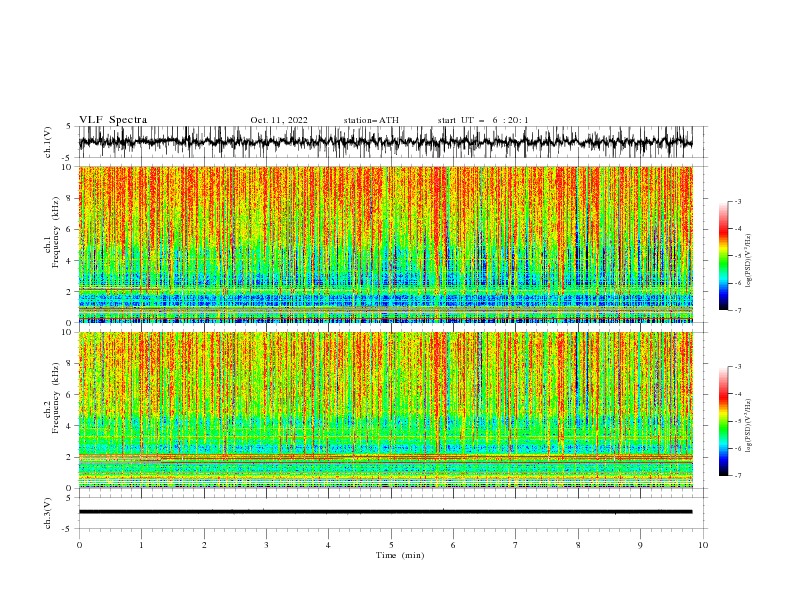Click the ch.1(V) axis label
Viewport: 792px width, 612px height.
pos(48,142)
